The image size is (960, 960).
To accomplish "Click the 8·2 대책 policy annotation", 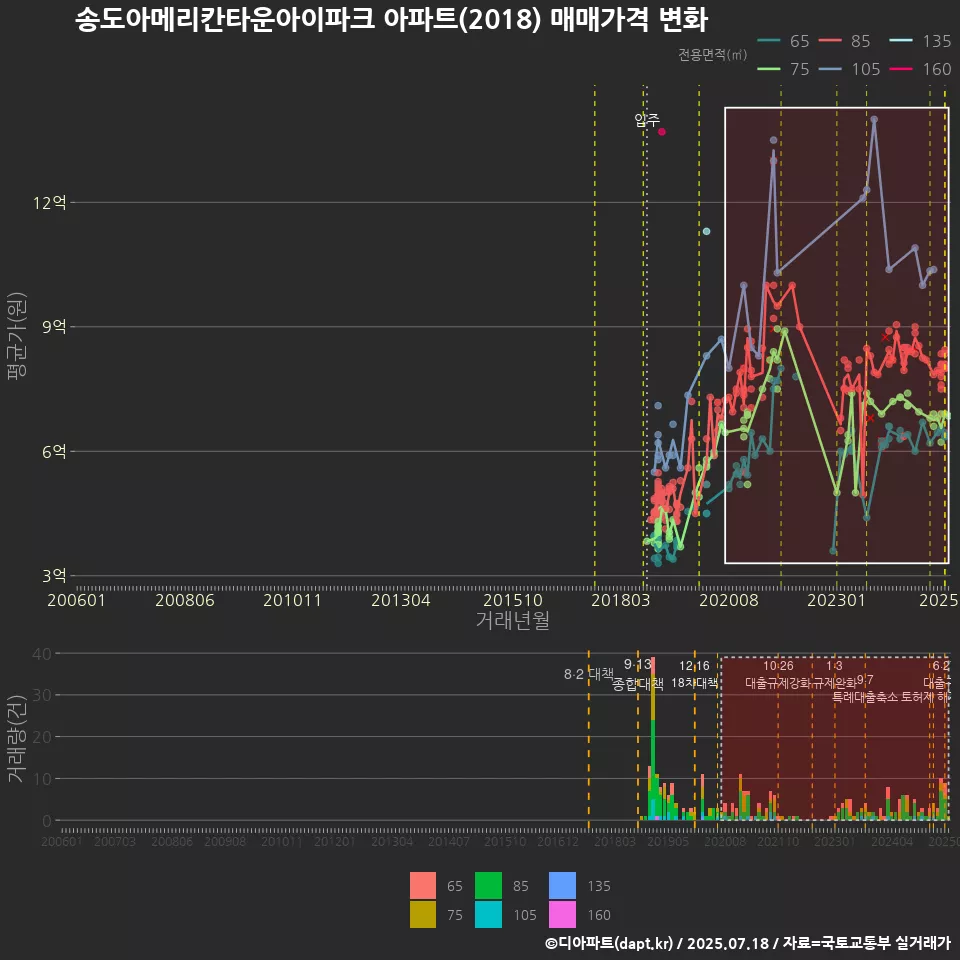I will point(588,674).
